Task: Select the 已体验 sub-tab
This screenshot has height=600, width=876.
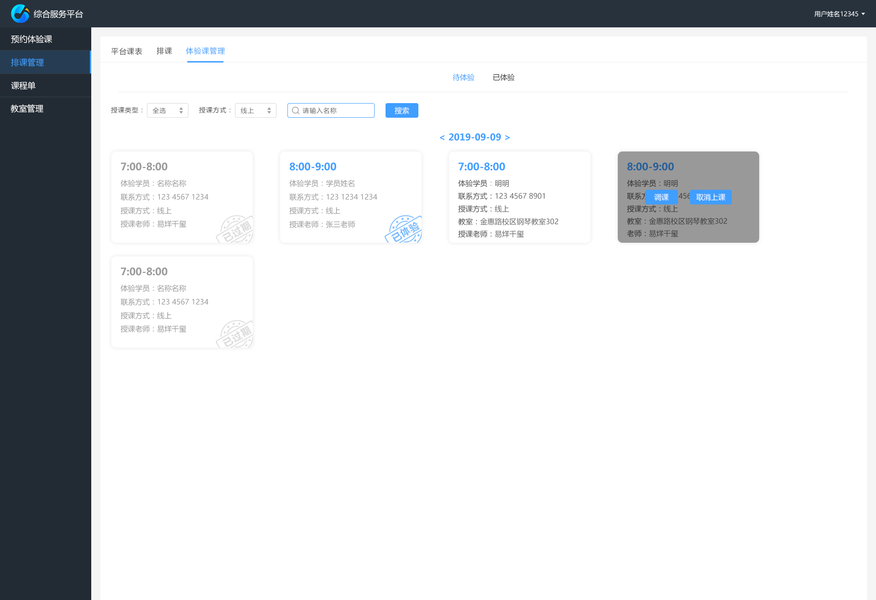Action: click(503, 78)
